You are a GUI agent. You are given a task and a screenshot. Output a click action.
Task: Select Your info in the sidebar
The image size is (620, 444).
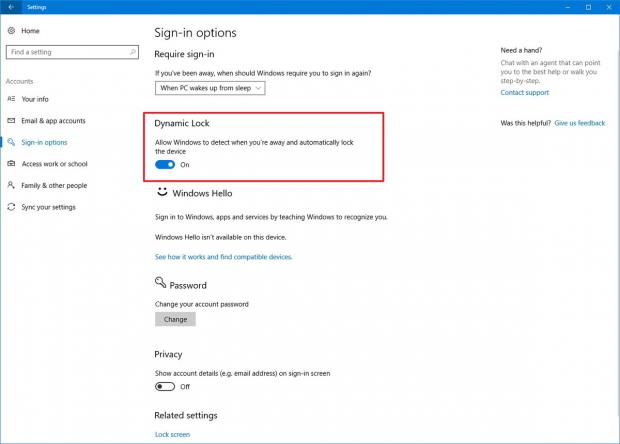[x=35, y=99]
